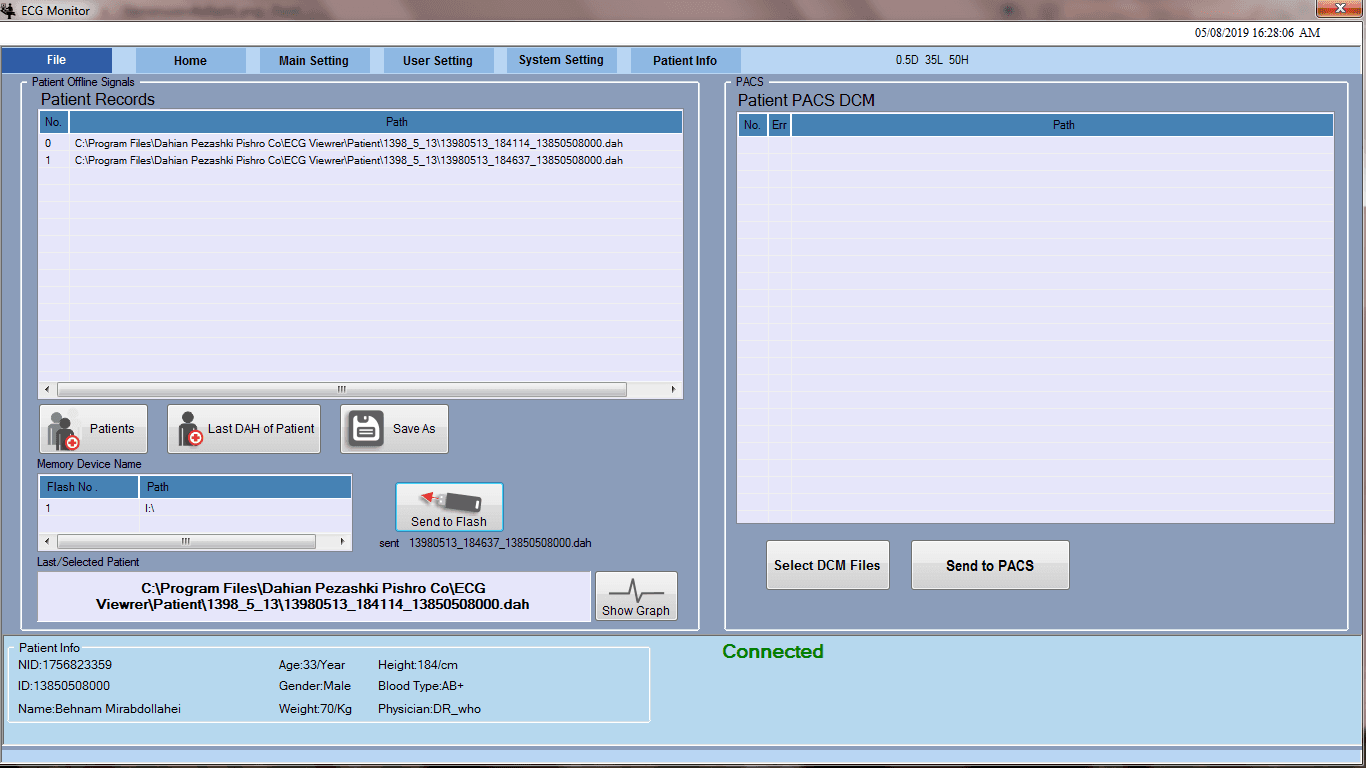Click the Memory Device scrollbar's right arrow
This screenshot has height=768, width=1366.
(342, 541)
